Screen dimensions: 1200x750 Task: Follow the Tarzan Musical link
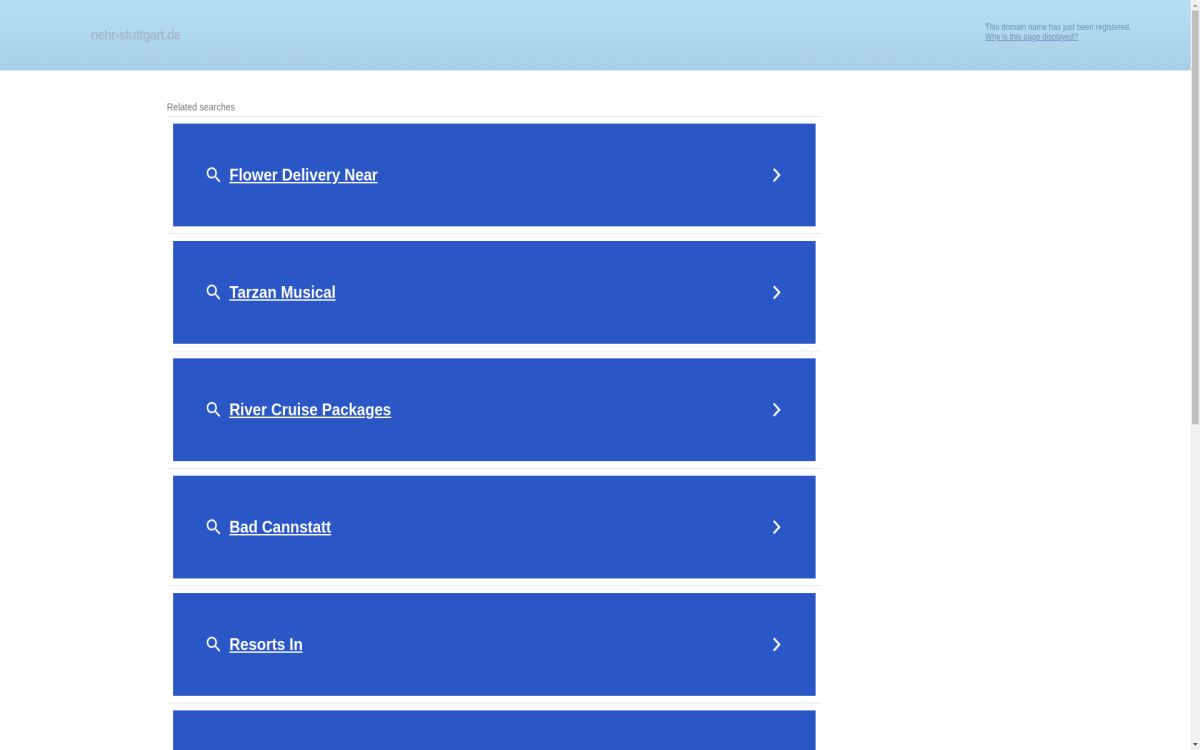(x=282, y=292)
